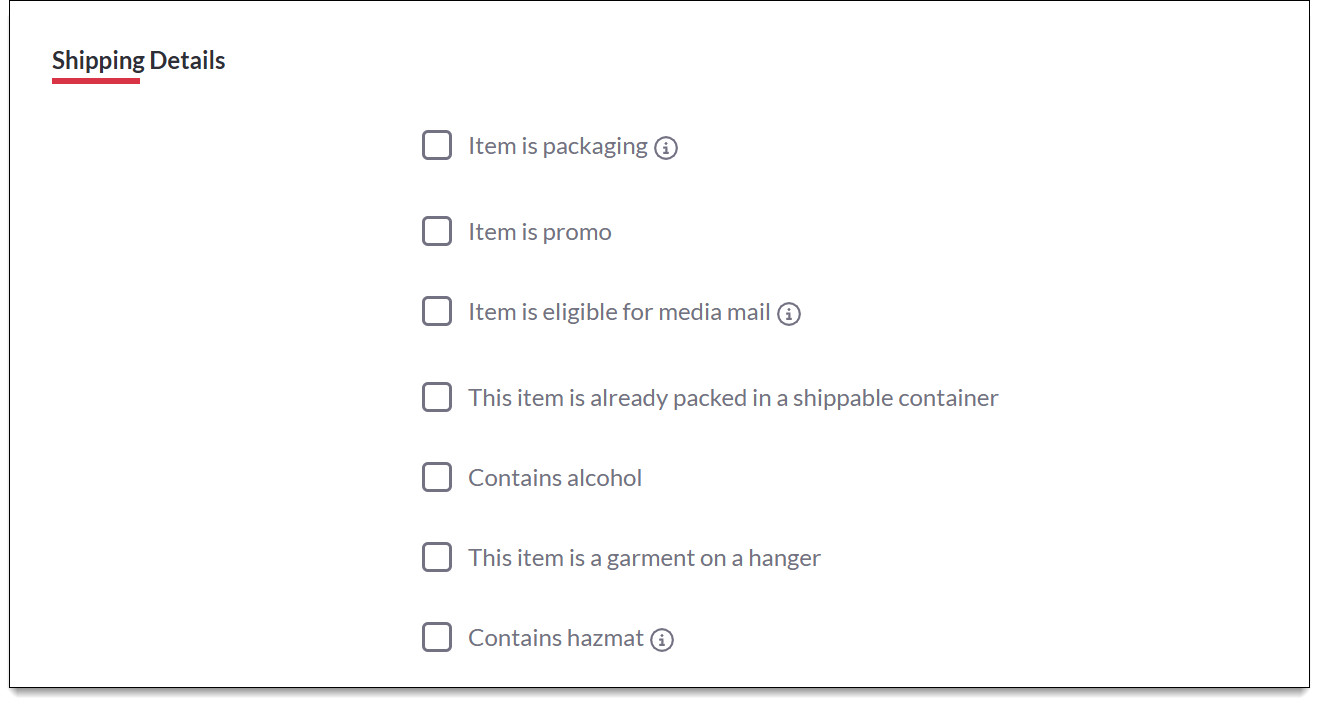Click the 'Item is eligible for media mail' label
The width and height of the screenshot is (1319, 706).
tap(619, 311)
